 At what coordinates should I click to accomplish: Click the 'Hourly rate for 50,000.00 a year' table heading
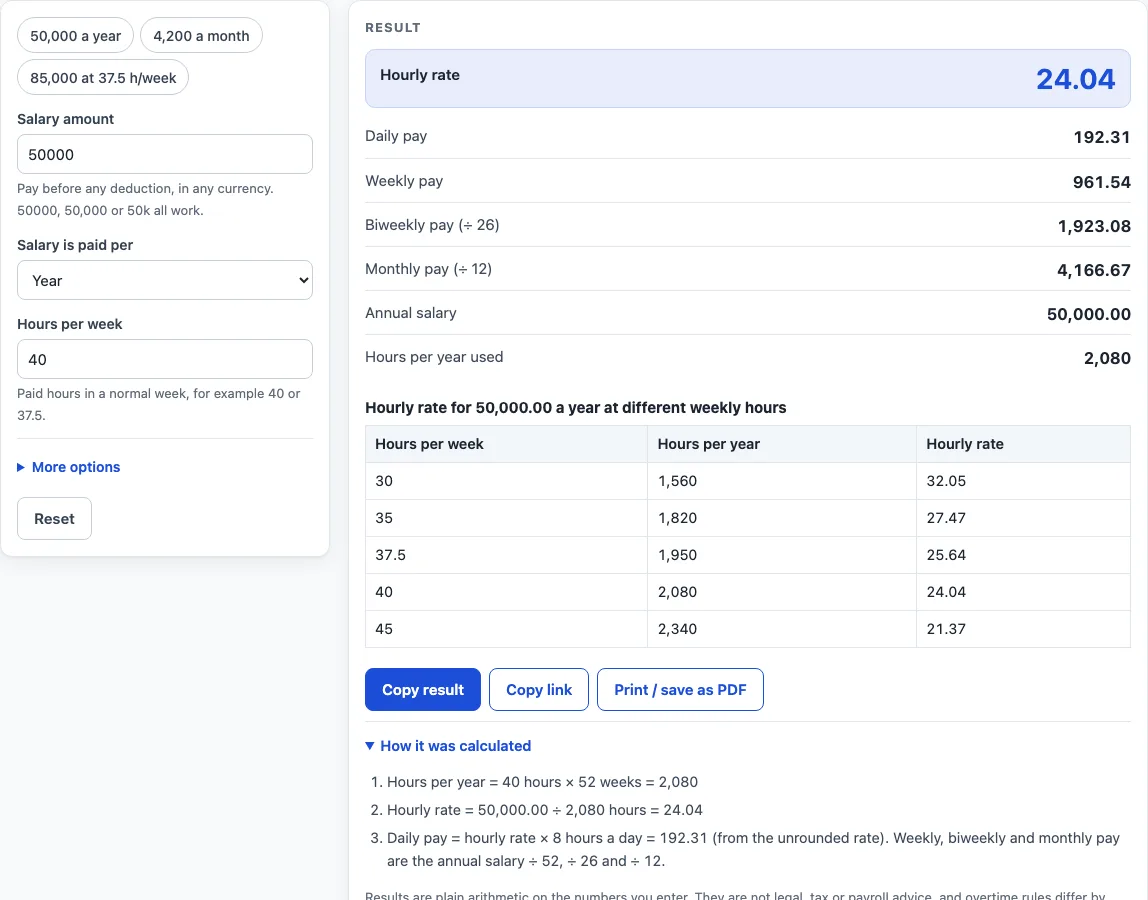pos(575,408)
